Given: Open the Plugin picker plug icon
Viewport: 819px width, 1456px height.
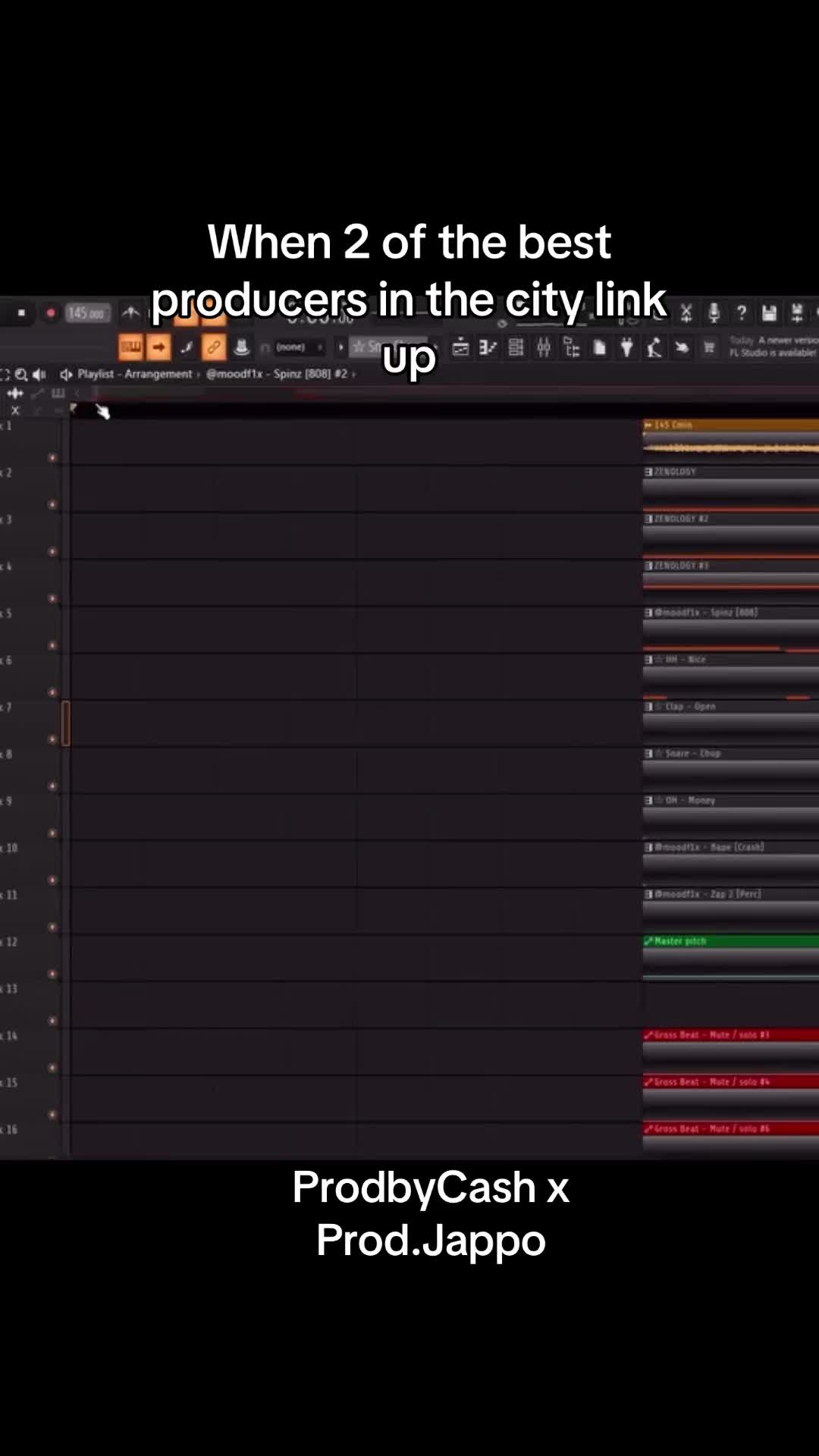Looking at the screenshot, I should pos(626,348).
